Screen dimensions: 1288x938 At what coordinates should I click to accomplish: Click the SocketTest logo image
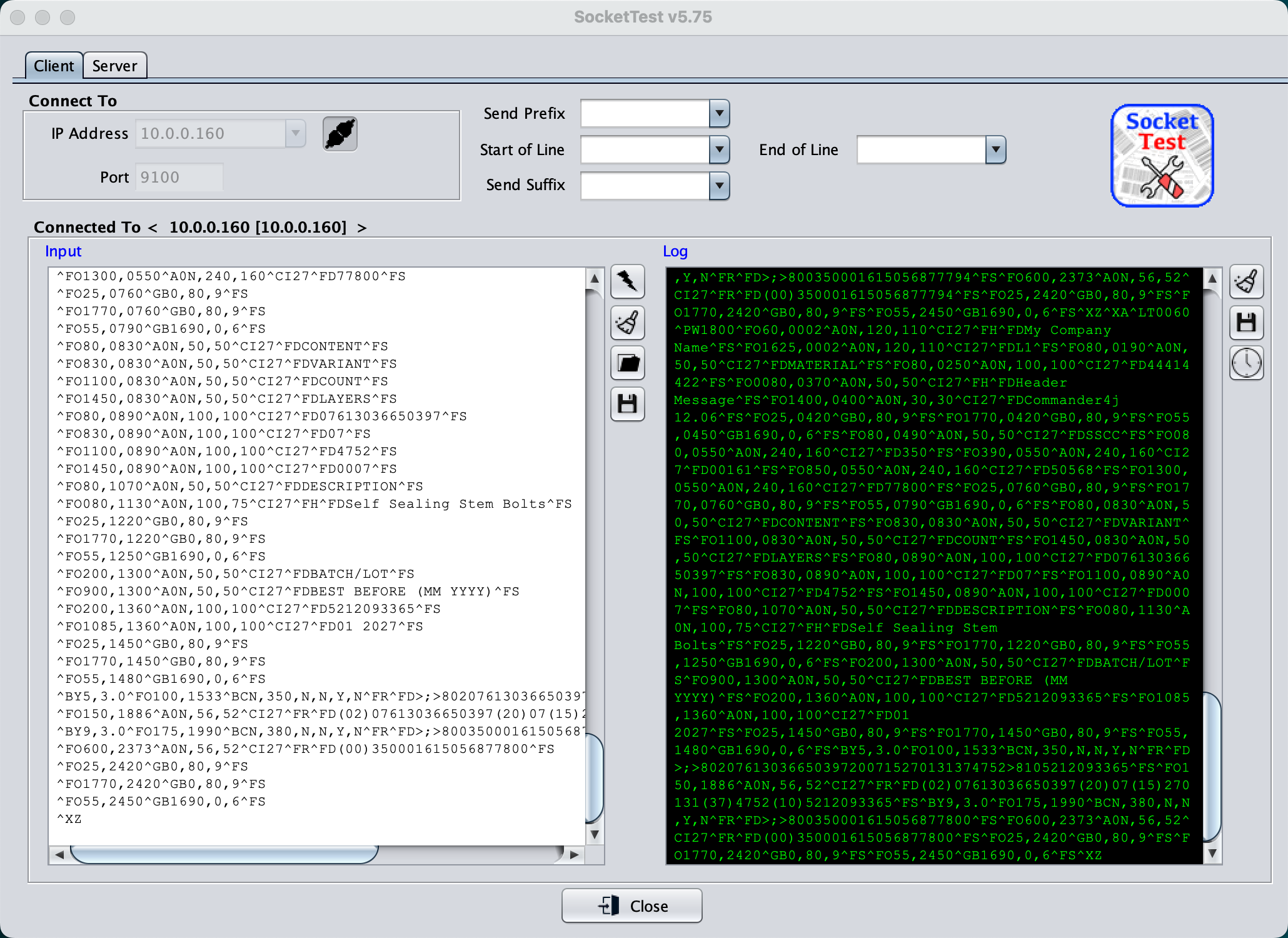click(x=1162, y=156)
